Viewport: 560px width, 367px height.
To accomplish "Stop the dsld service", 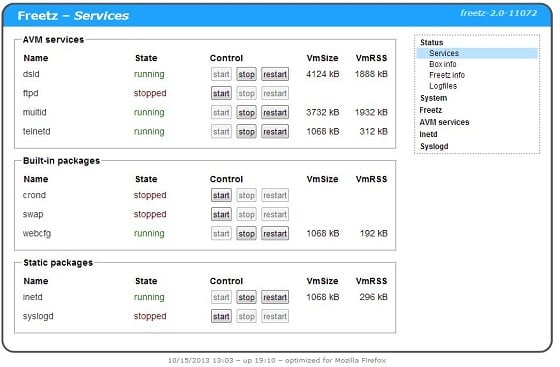I will coord(246,74).
